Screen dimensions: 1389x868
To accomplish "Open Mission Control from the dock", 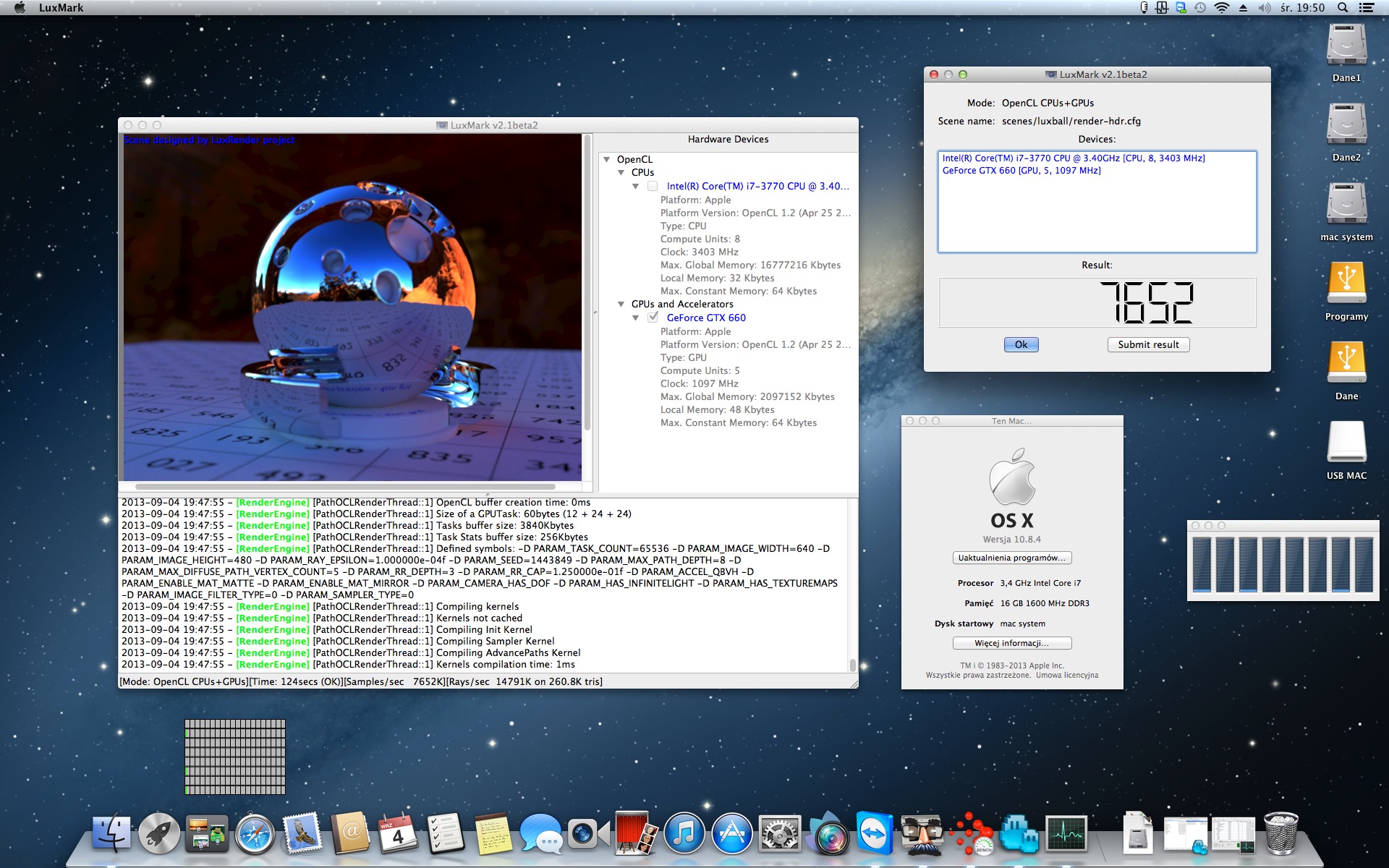I will click(x=207, y=833).
